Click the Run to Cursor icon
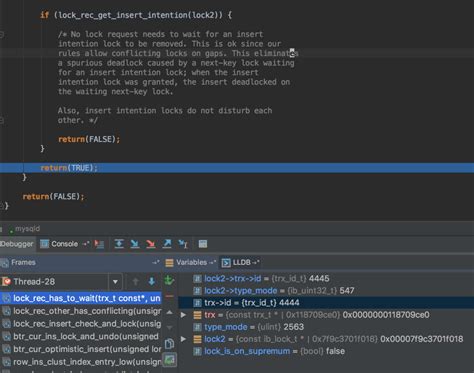 183,244
